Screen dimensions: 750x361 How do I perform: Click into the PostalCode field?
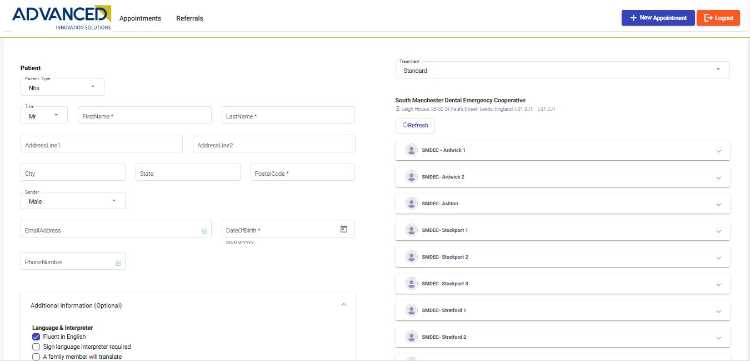coord(303,173)
